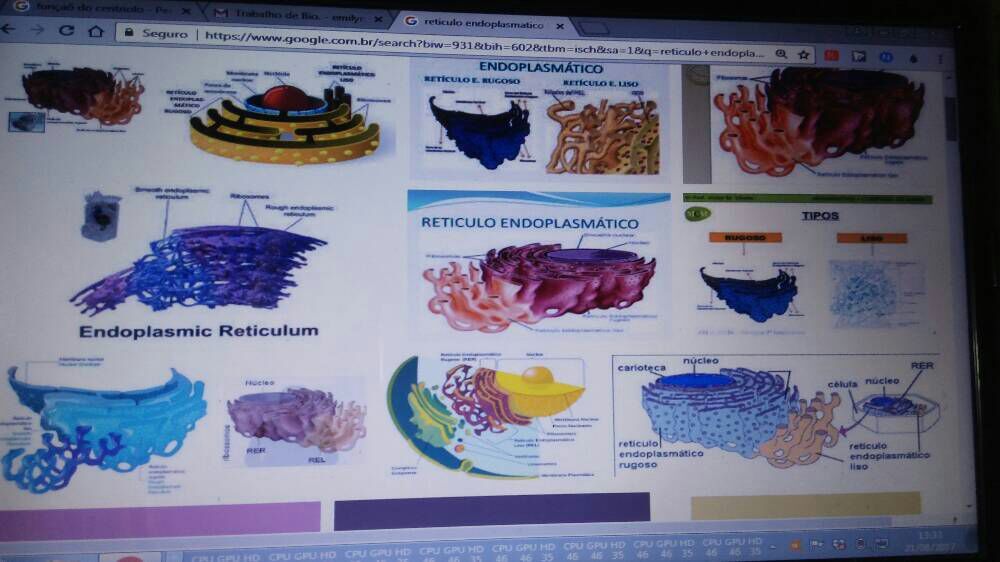Close the Trabalho de Bio tab

coord(378,19)
